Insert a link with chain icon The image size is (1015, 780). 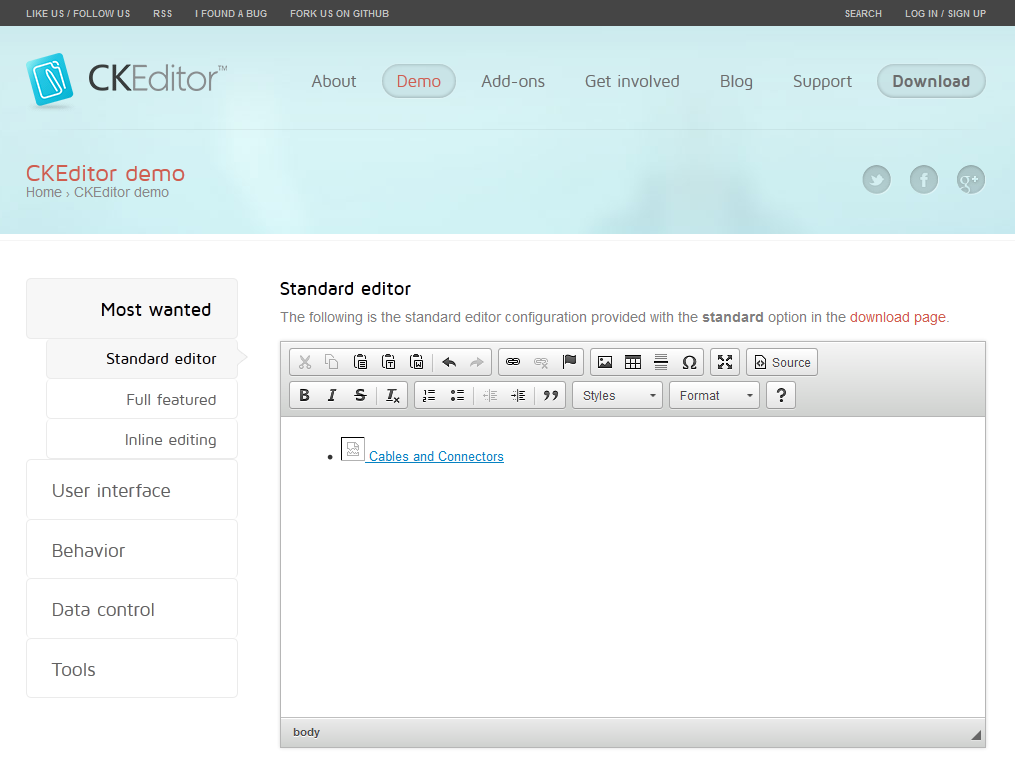click(x=513, y=362)
